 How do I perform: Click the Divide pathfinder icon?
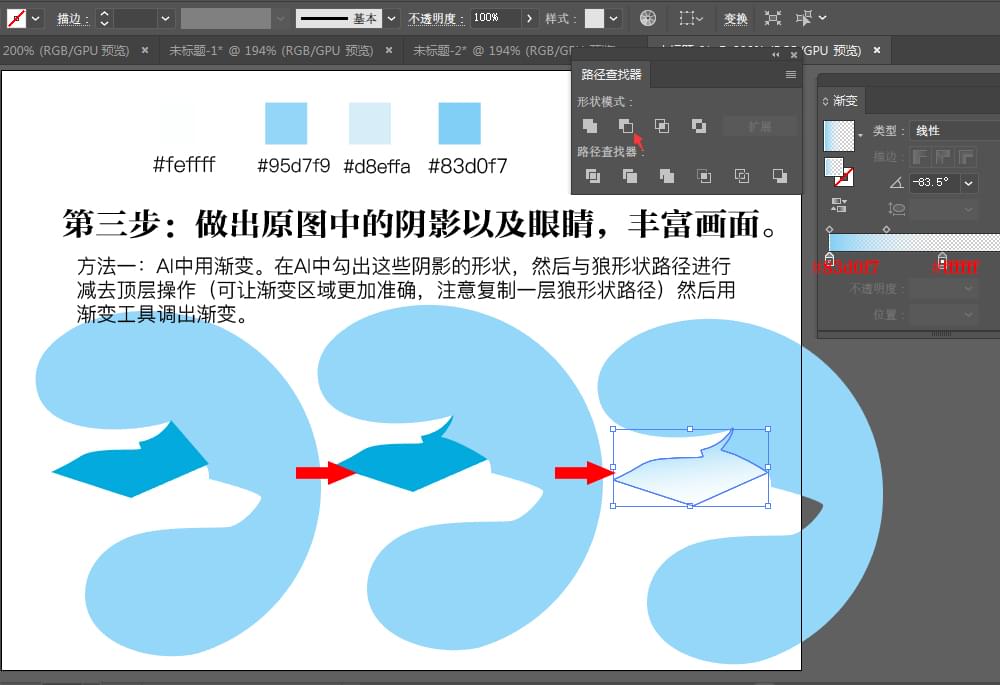(x=592, y=176)
